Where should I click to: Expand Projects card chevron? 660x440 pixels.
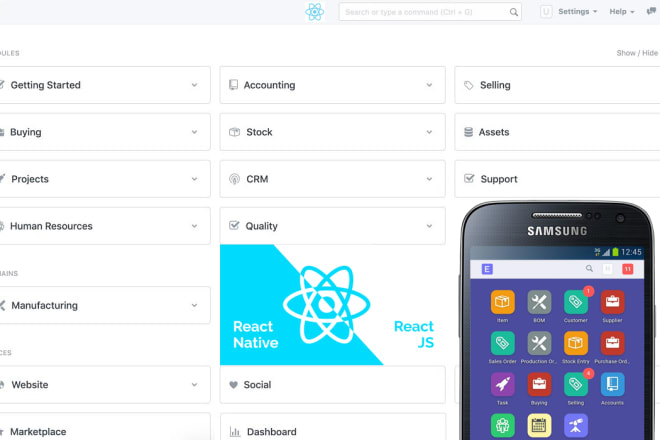pyautogui.click(x=194, y=179)
